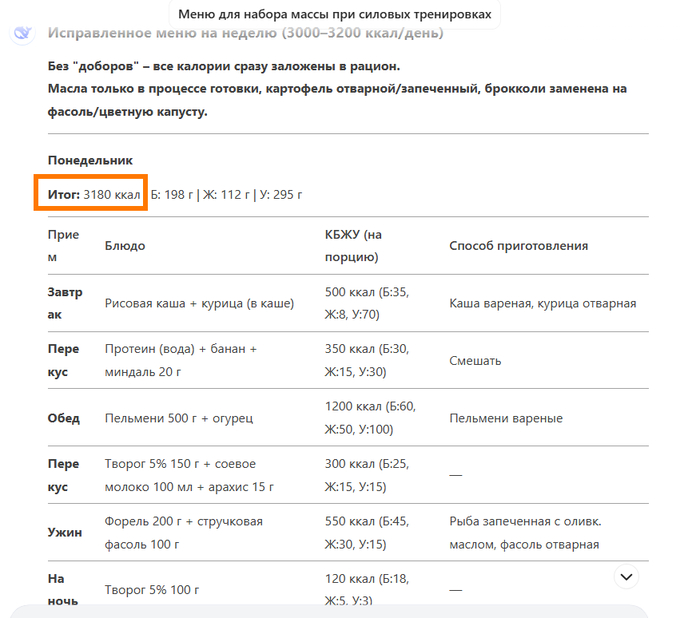Click the Обед row label
Screen dimensions: 700x618
(65, 418)
